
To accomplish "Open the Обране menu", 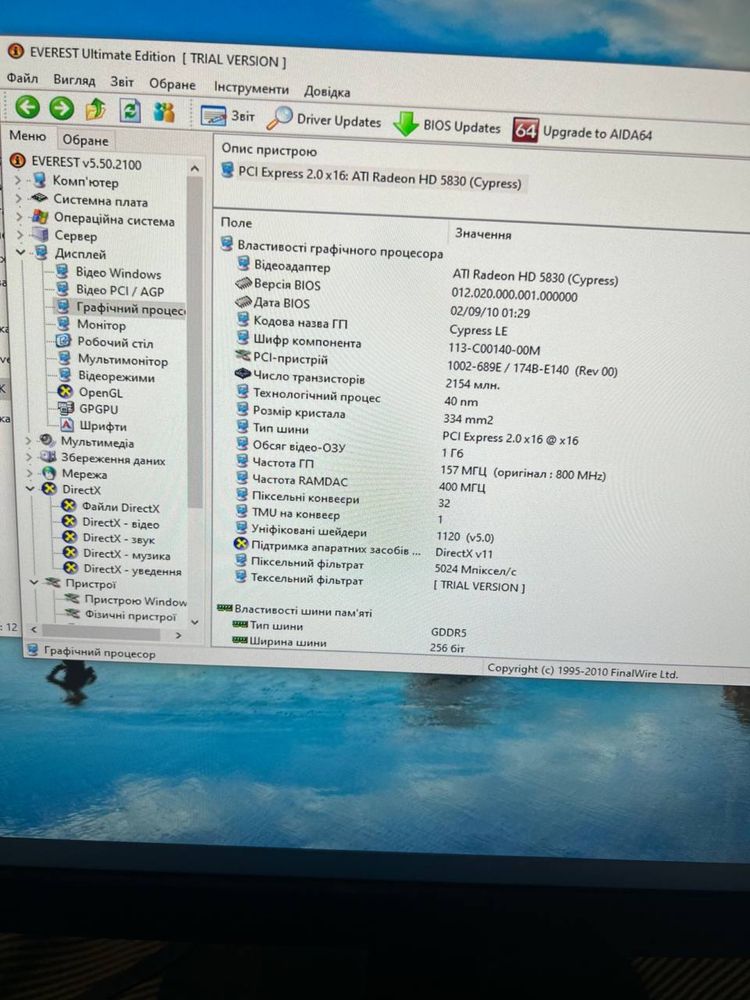I will pos(172,84).
